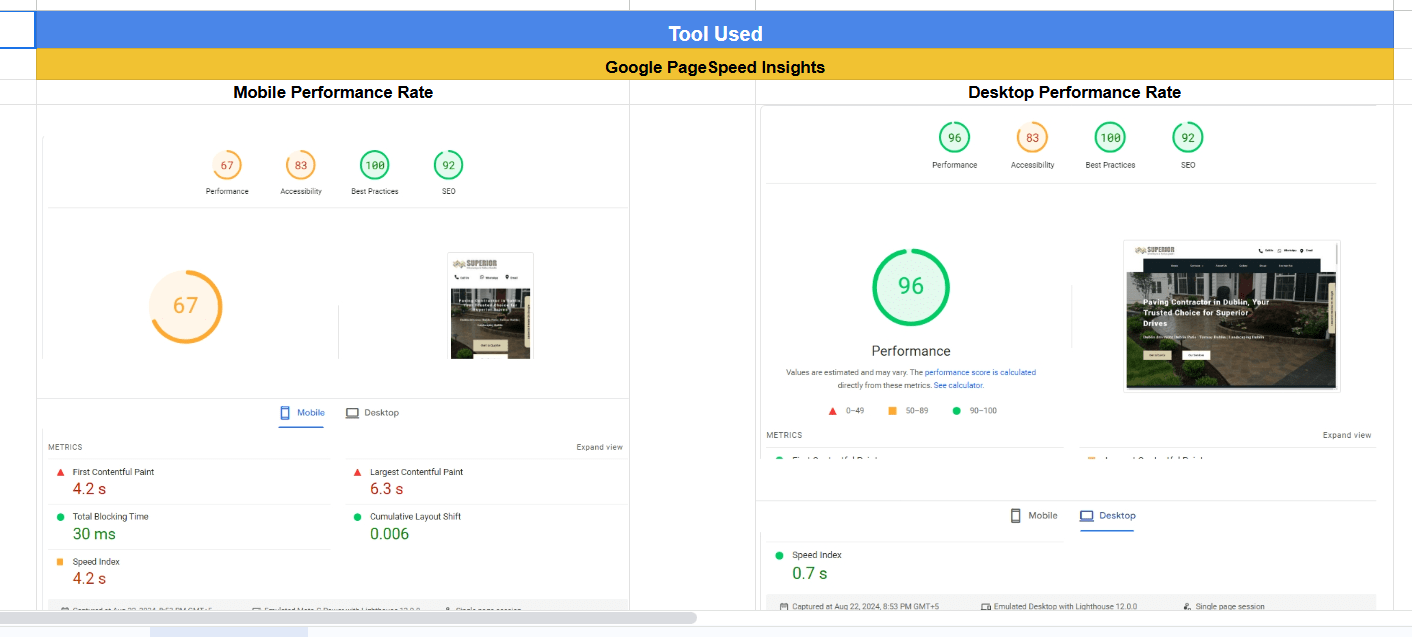Screen dimensions: 1412x637
Task: Click the large 96 Performance gauge
Action: pyautogui.click(x=910, y=286)
